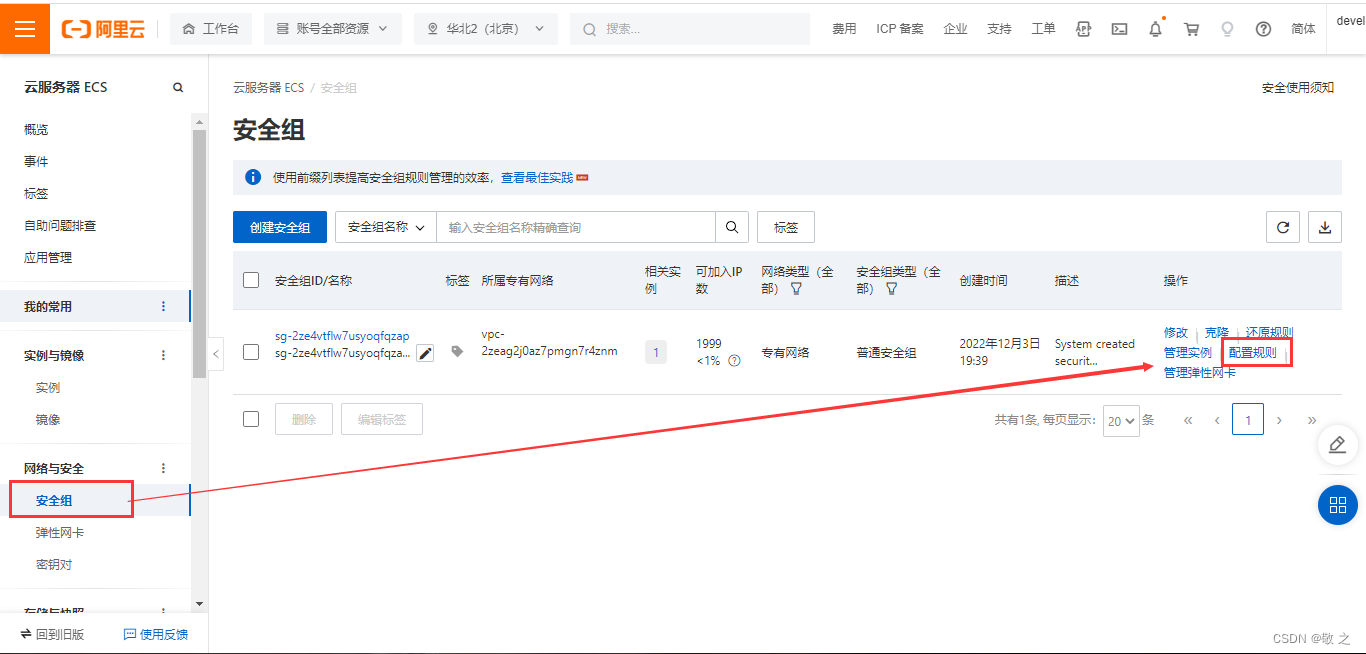Open the orange hamburger menu
Screen dimensions: 1366x654
25,29
